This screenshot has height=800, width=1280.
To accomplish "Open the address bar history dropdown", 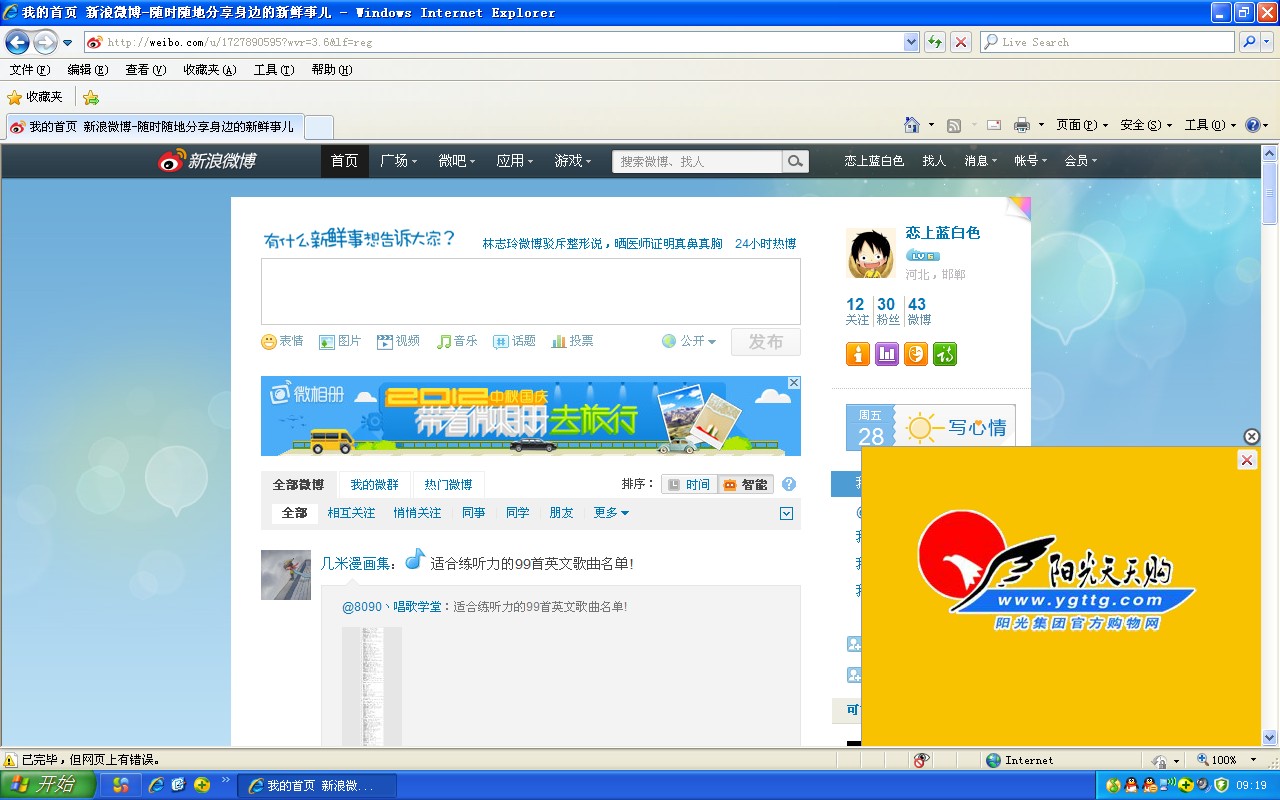I will point(911,42).
